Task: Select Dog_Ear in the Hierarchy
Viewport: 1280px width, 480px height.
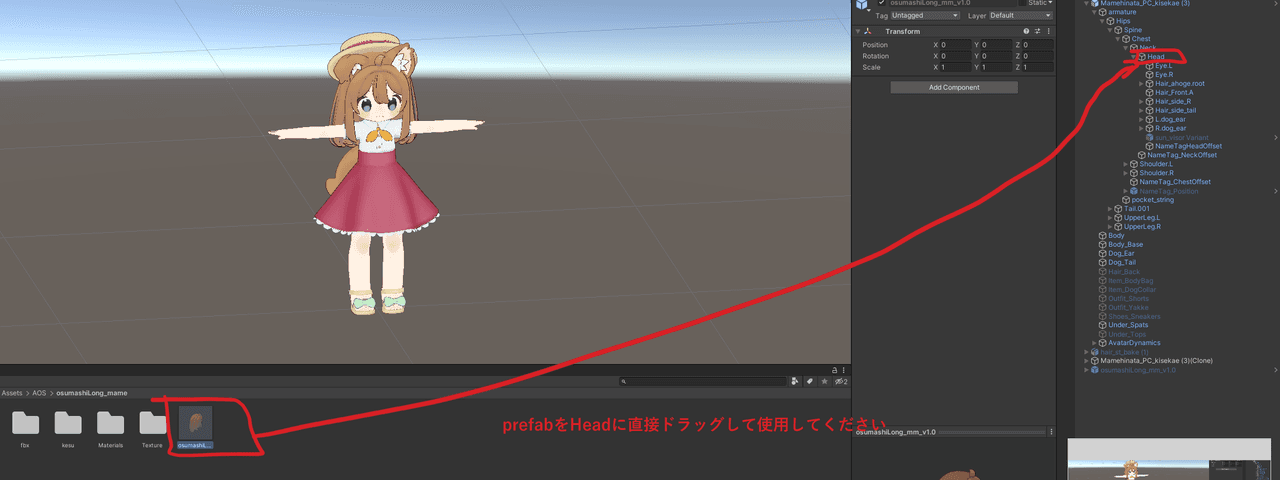Action: 1121,254
